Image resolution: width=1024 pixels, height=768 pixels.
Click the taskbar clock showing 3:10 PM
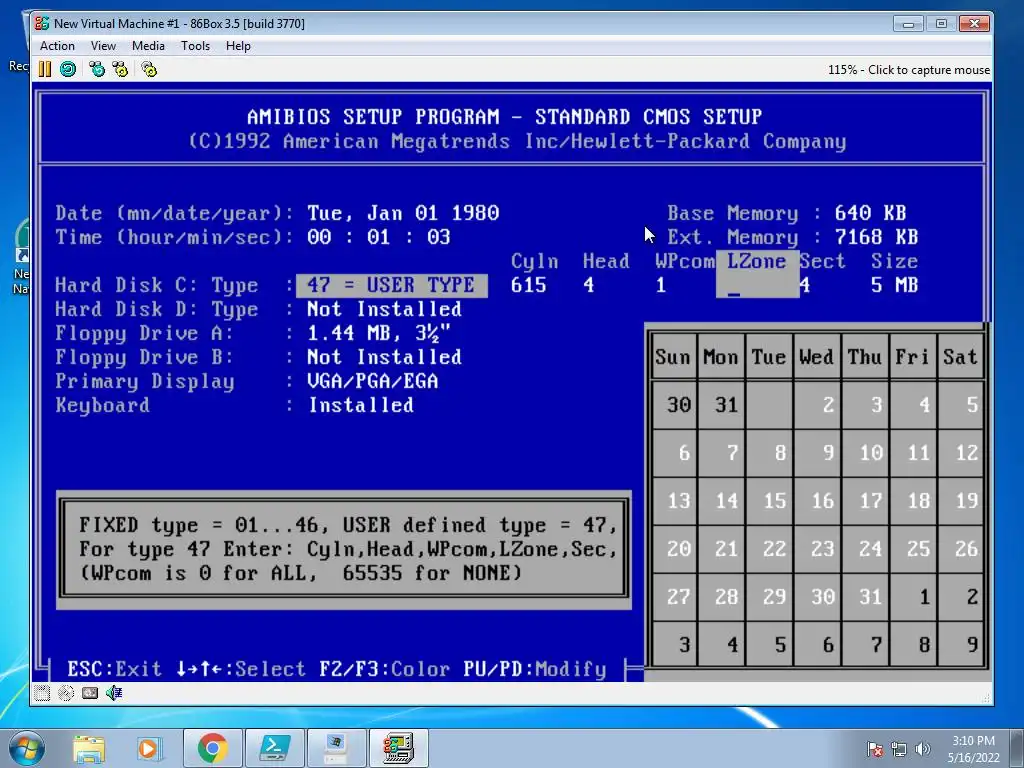point(973,749)
